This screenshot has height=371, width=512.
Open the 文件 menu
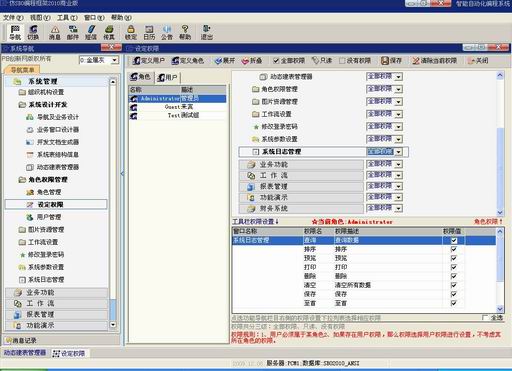pos(13,17)
